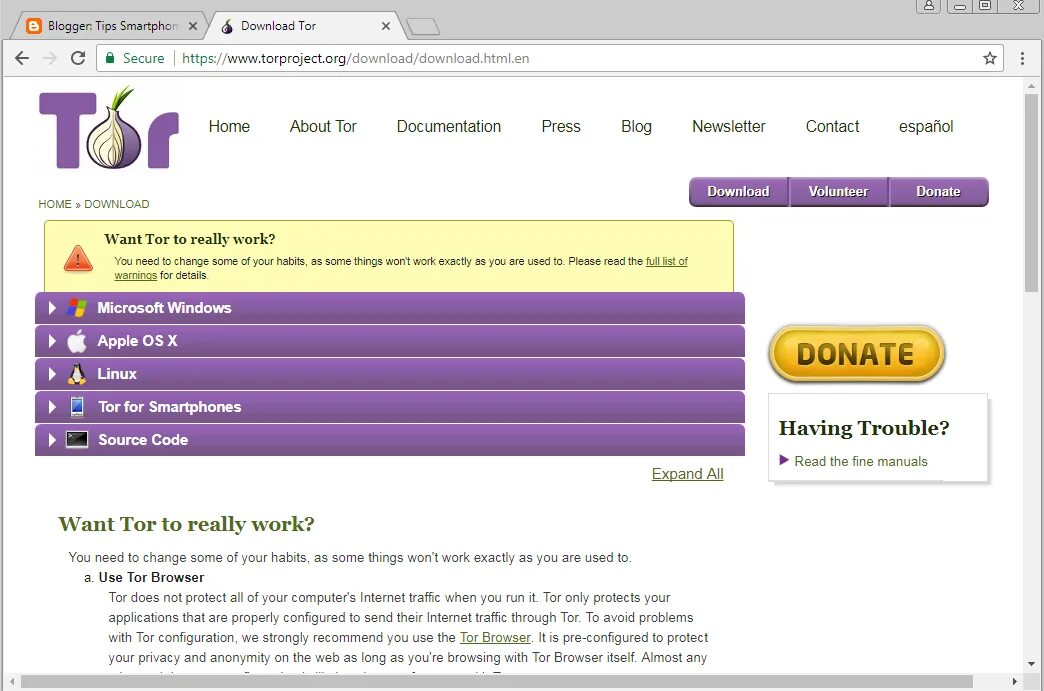Click the triangle beside Read the fine manuals

tap(784, 460)
